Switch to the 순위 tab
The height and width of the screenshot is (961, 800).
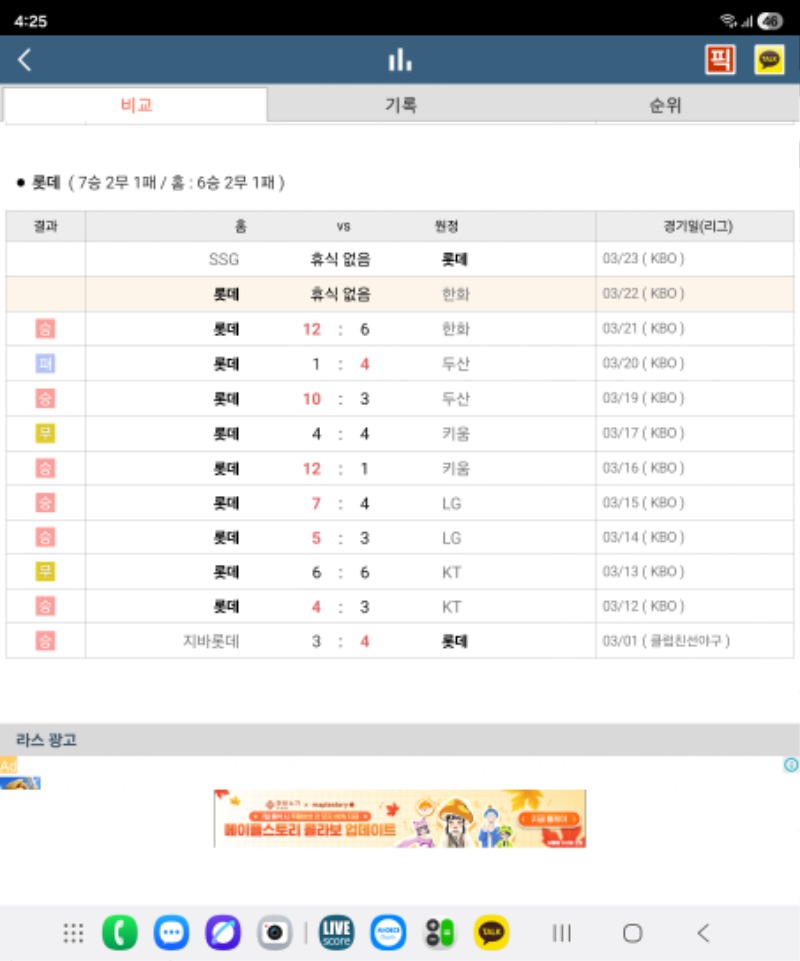665,105
